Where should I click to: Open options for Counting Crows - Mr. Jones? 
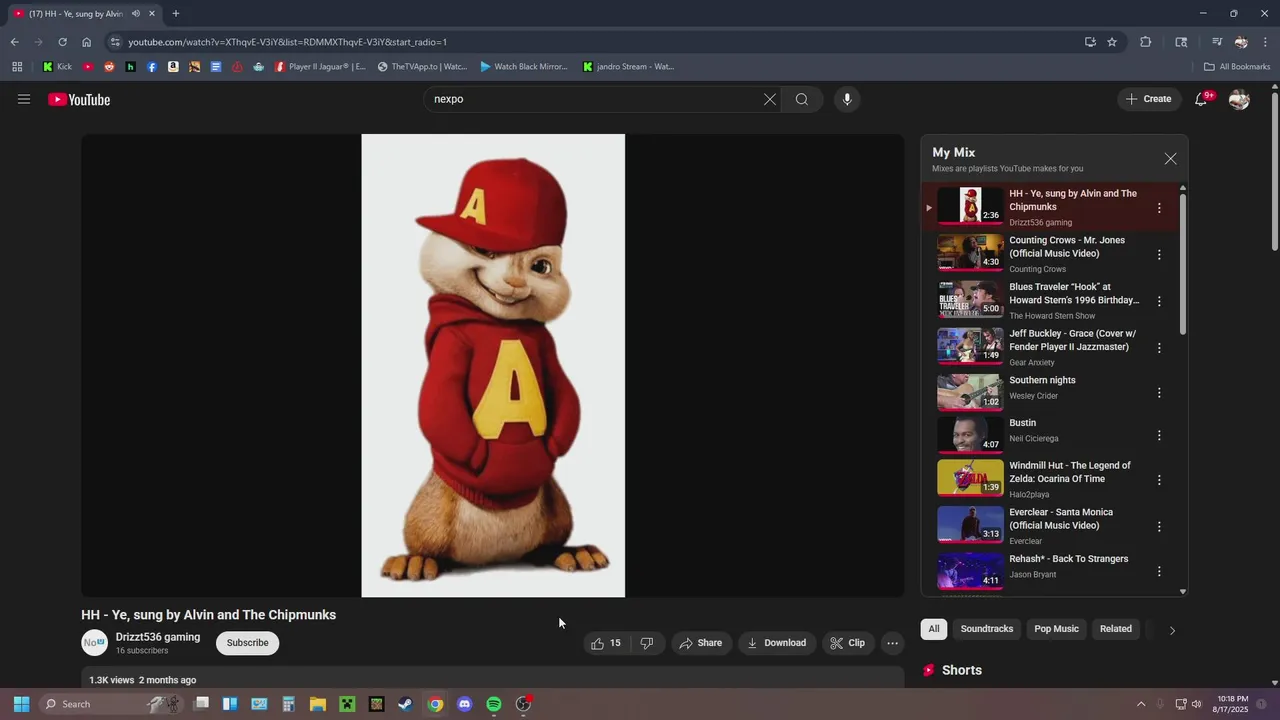point(1159,255)
